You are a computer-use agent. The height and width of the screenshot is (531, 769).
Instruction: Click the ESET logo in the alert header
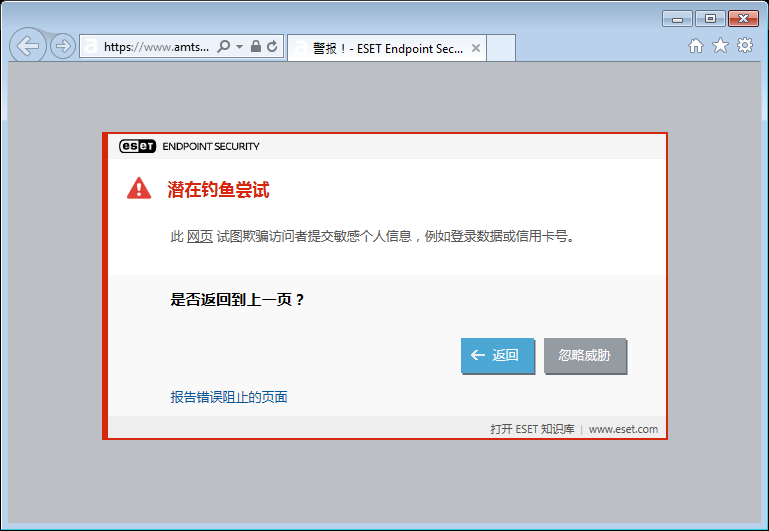tap(137, 146)
